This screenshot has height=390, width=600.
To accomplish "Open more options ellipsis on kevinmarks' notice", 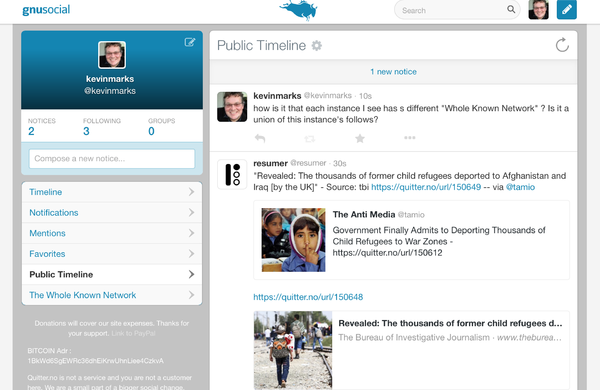I will tap(409, 138).
